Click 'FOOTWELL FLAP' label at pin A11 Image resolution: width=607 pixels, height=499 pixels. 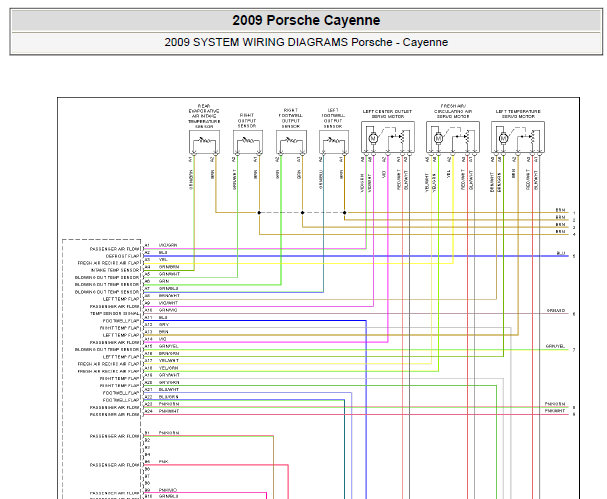coord(121,321)
